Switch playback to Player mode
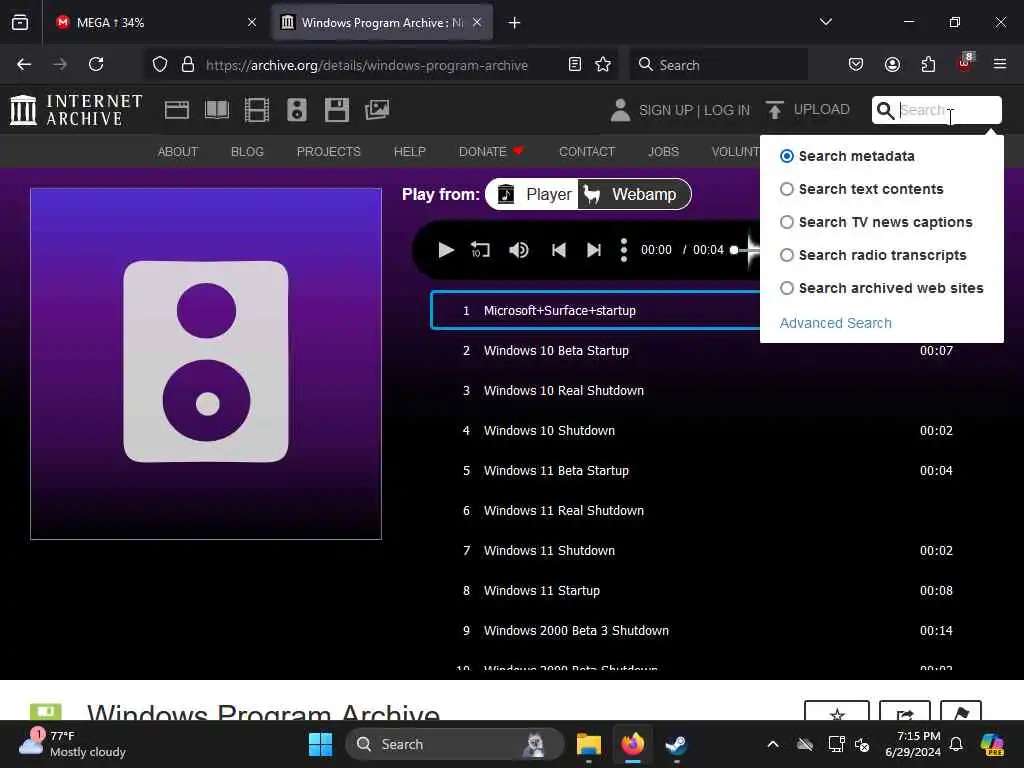This screenshot has height=768, width=1024. click(x=534, y=195)
